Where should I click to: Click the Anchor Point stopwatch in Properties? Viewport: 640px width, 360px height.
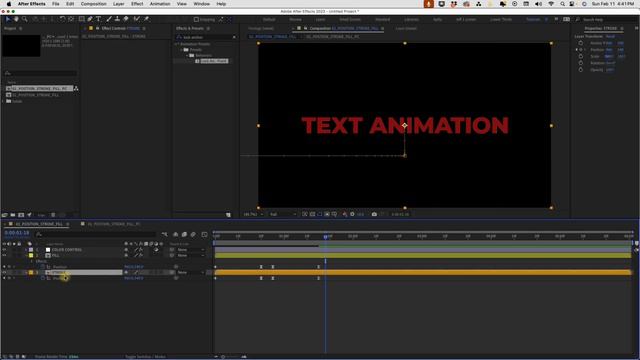click(x=581, y=43)
